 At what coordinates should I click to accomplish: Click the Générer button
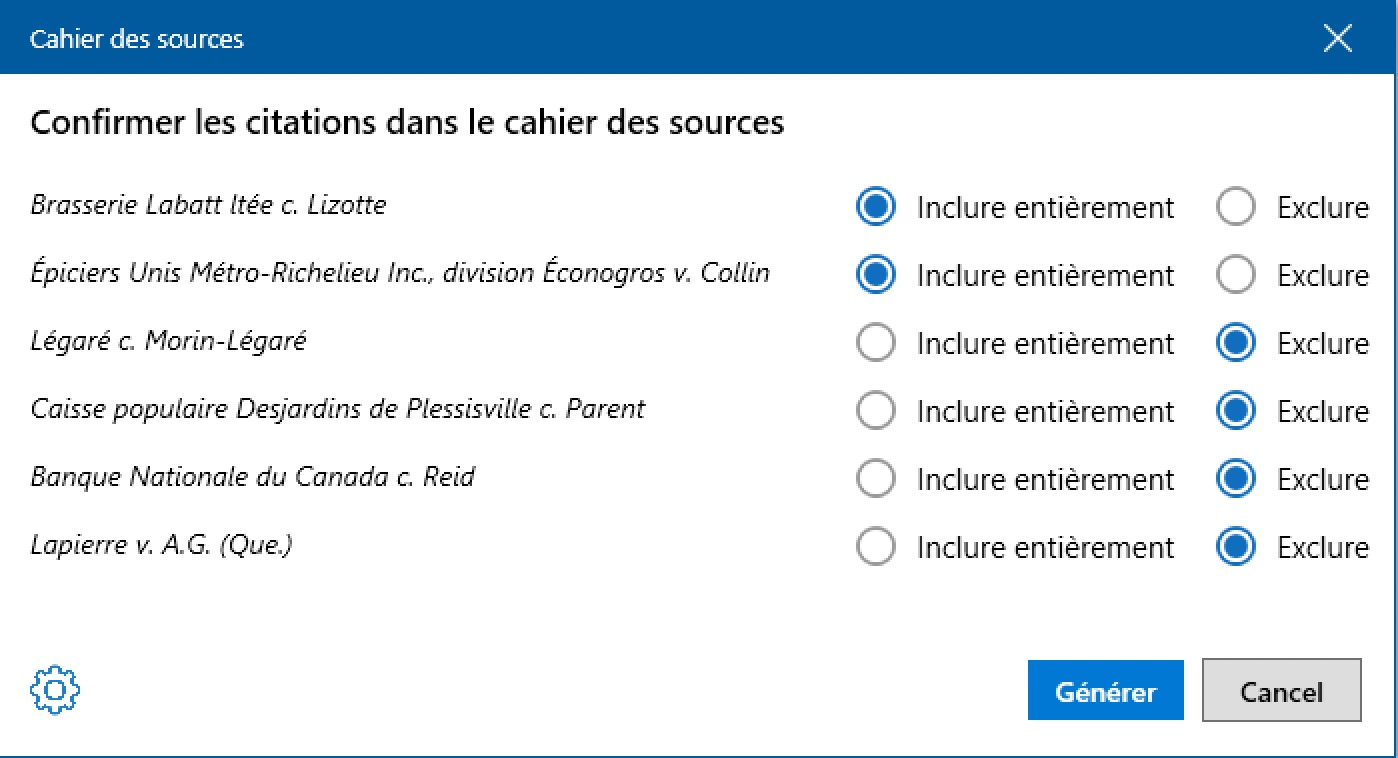[x=1105, y=691]
